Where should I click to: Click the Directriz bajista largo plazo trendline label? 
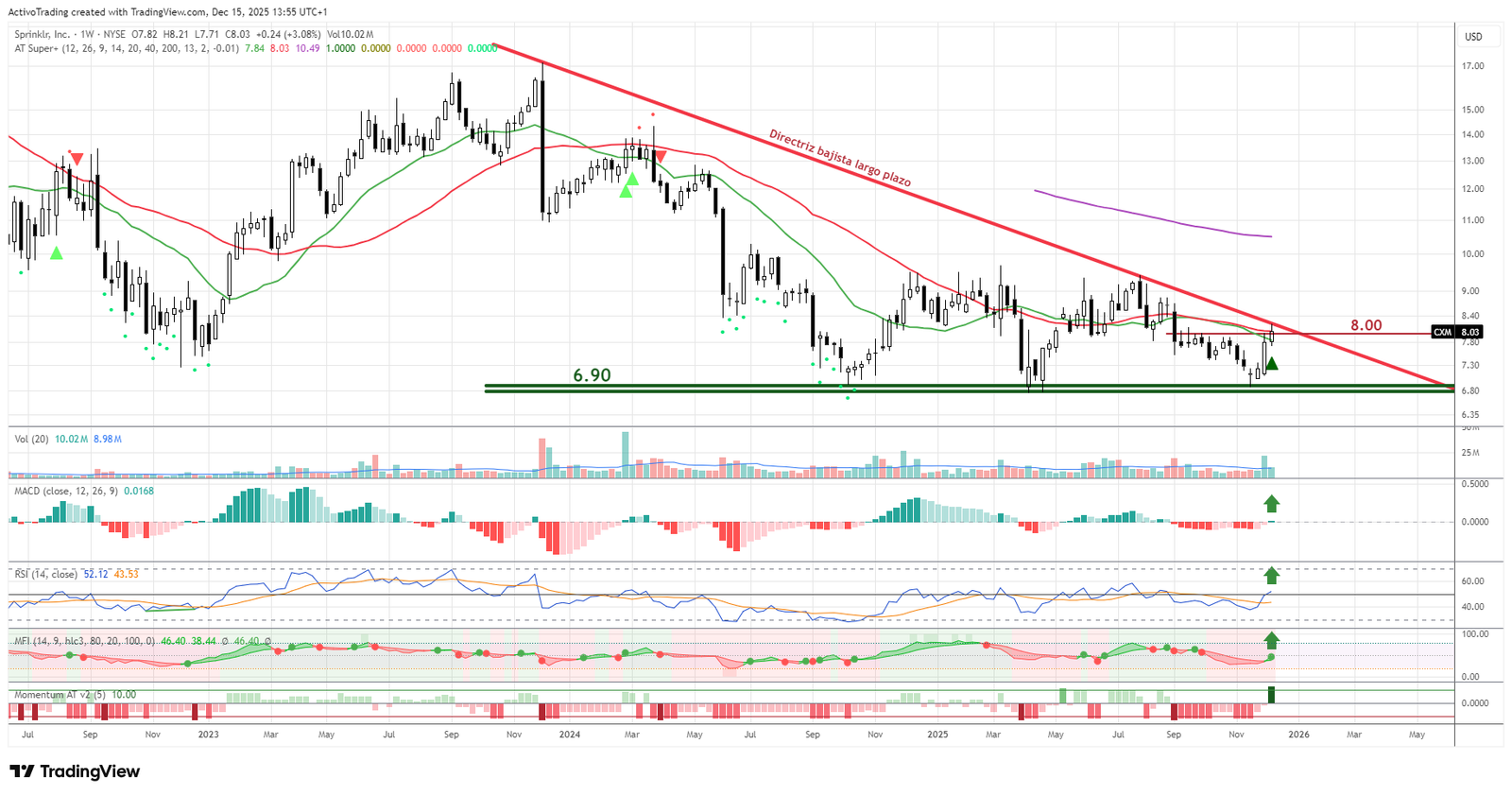click(x=839, y=158)
